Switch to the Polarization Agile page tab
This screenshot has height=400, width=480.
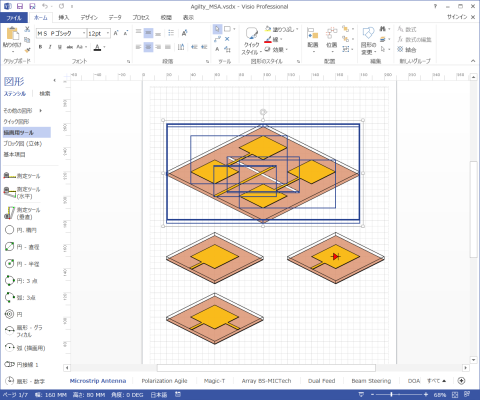164,381
